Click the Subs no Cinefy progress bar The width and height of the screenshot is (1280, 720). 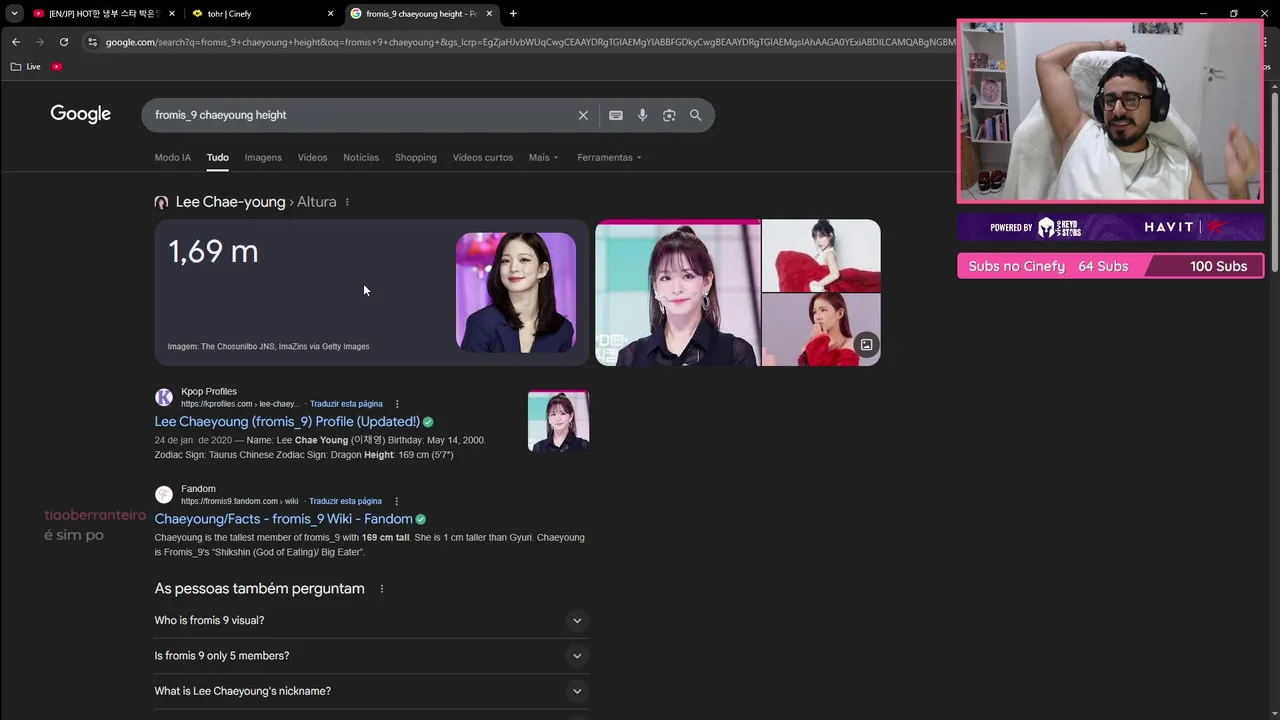point(1110,266)
